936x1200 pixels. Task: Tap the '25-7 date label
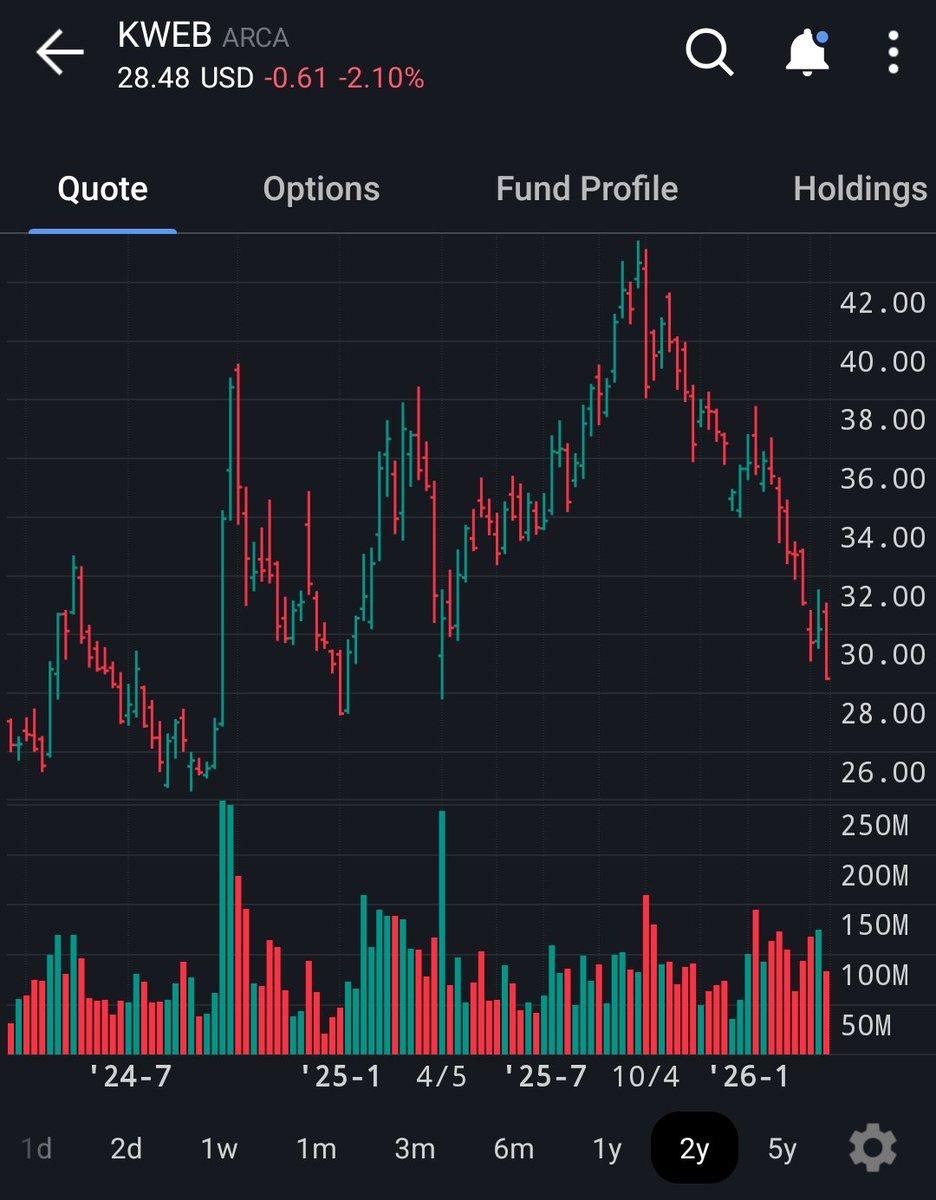[545, 1076]
